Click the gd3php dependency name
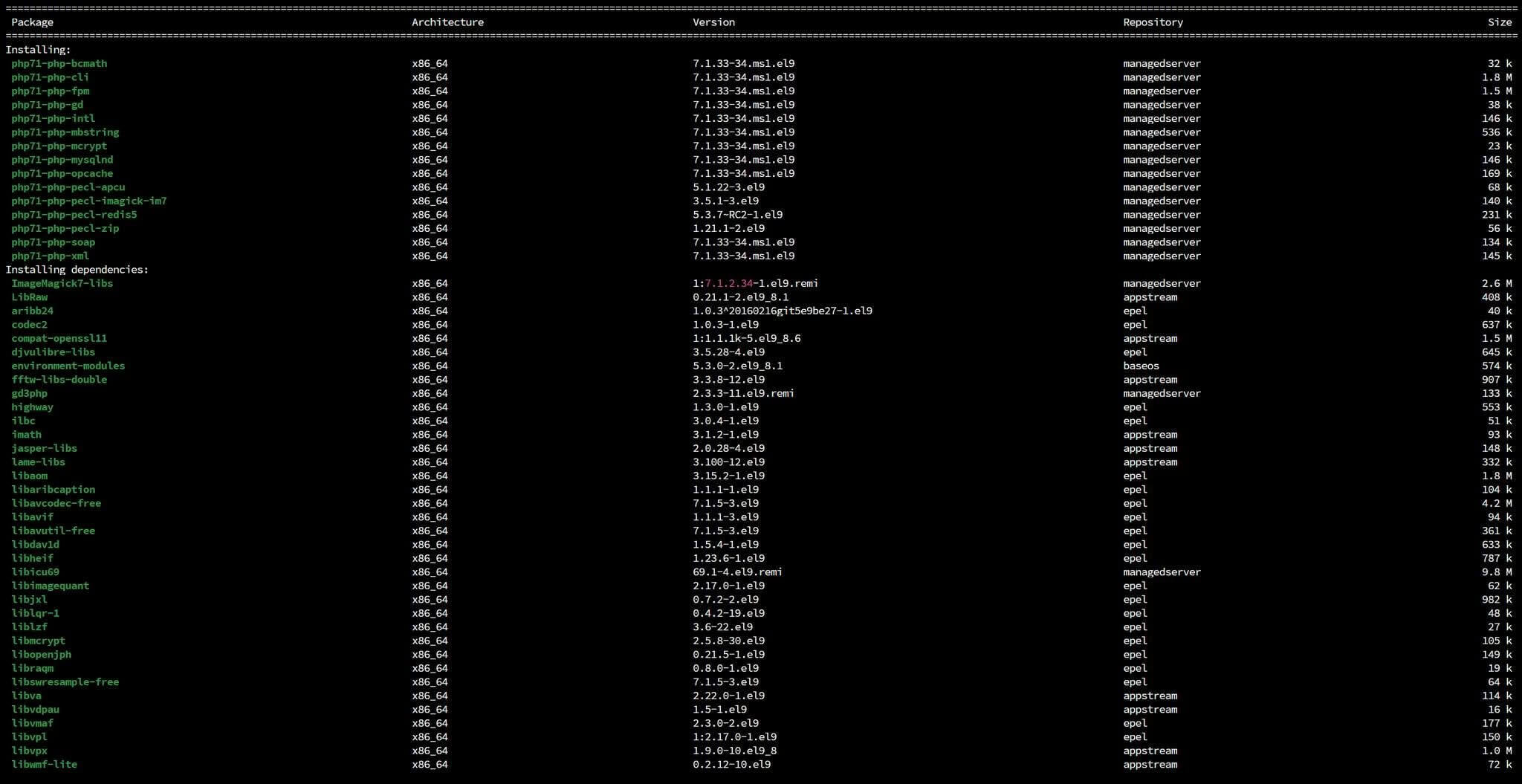 click(x=29, y=394)
